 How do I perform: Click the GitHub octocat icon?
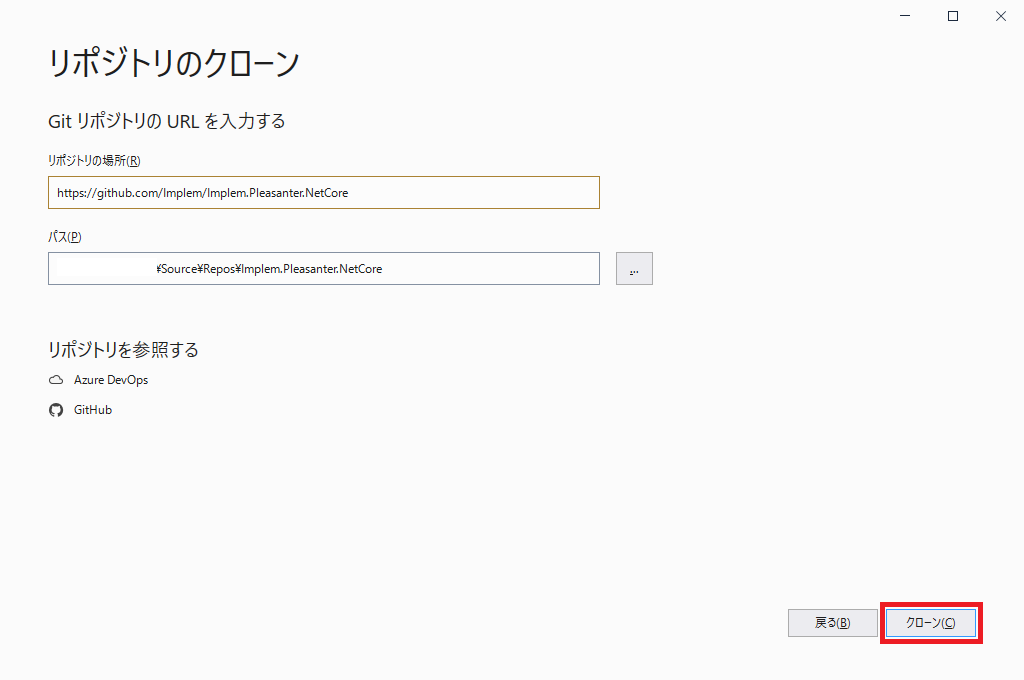[x=56, y=410]
